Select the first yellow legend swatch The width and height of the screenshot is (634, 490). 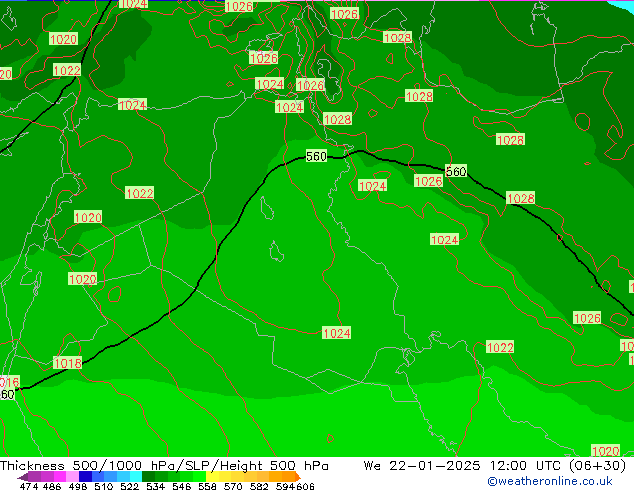pos(212,477)
